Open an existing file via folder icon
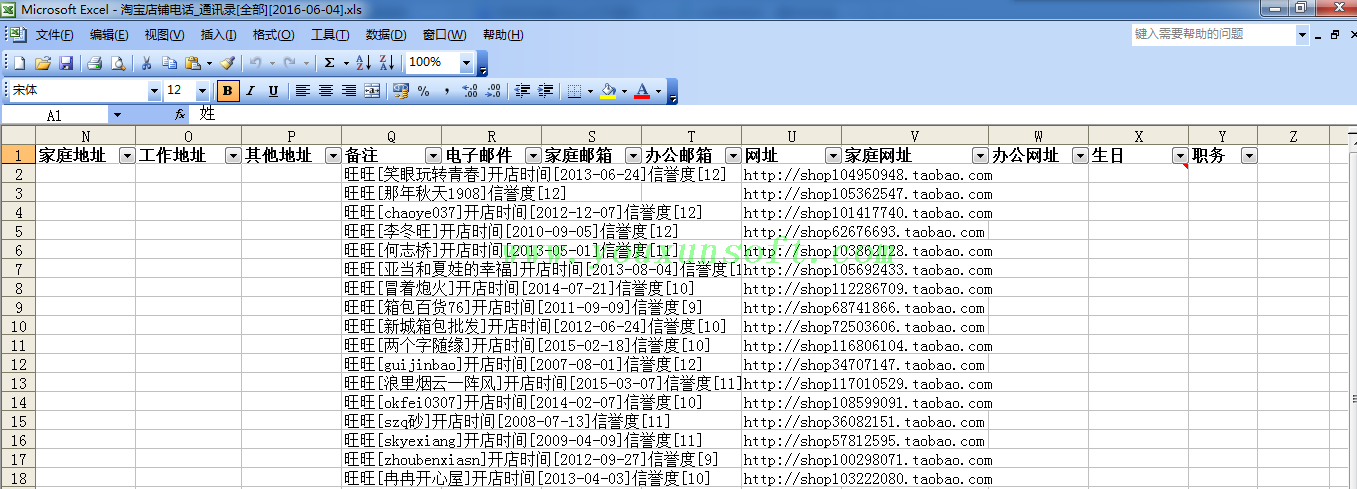This screenshot has height=489, width=1357. click(43, 63)
